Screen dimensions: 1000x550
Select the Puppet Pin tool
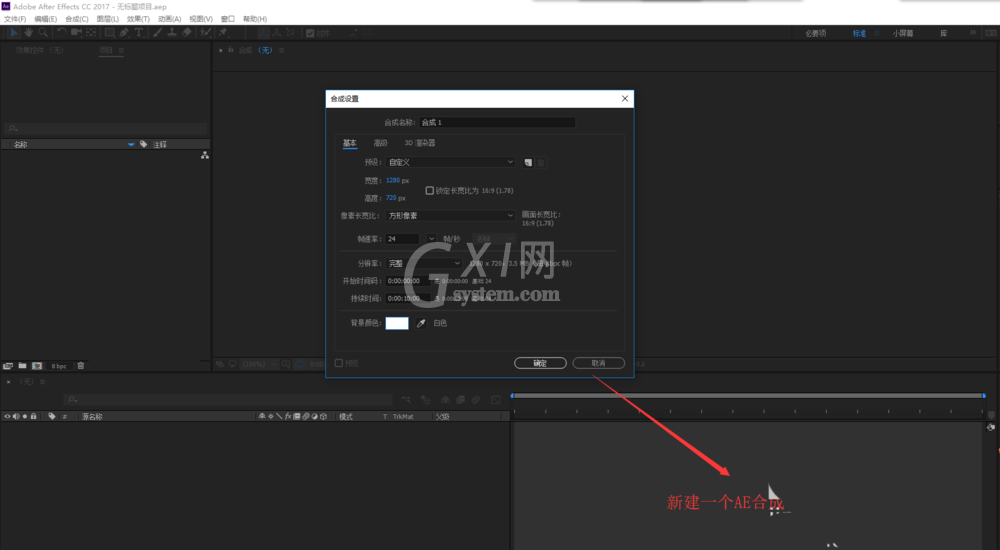coord(223,33)
